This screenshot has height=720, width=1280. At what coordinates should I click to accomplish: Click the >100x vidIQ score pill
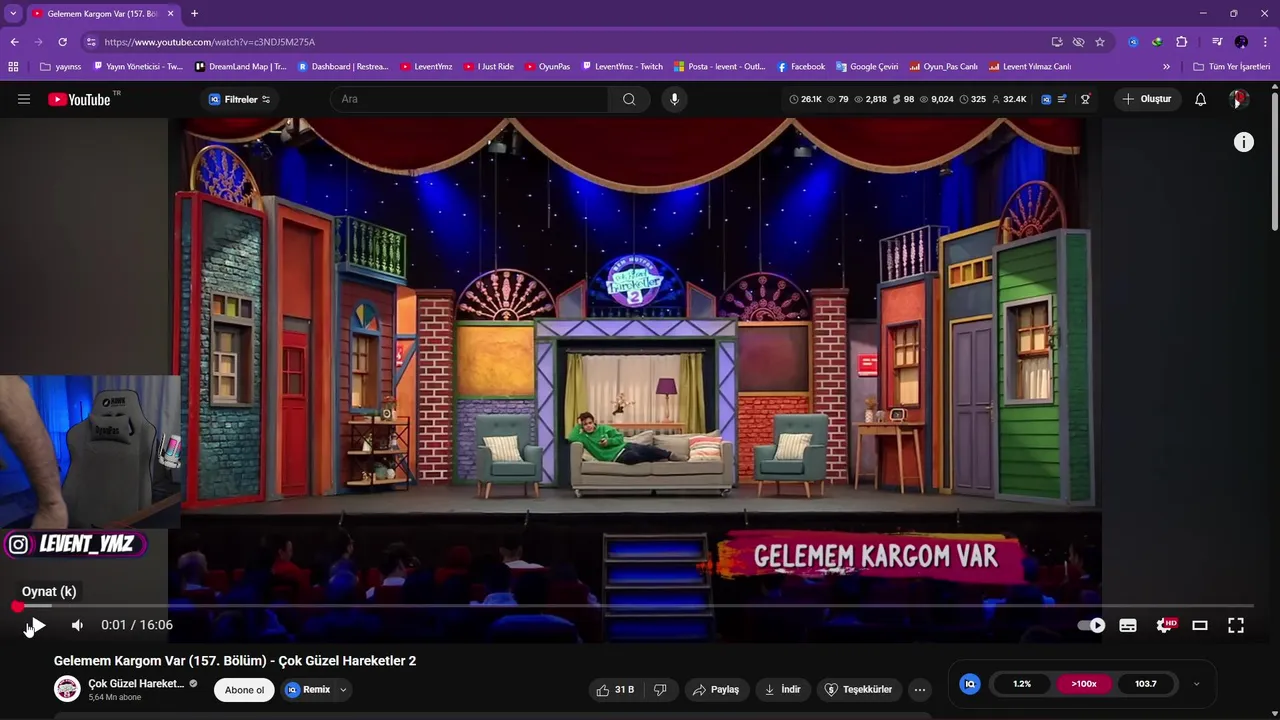1084,684
